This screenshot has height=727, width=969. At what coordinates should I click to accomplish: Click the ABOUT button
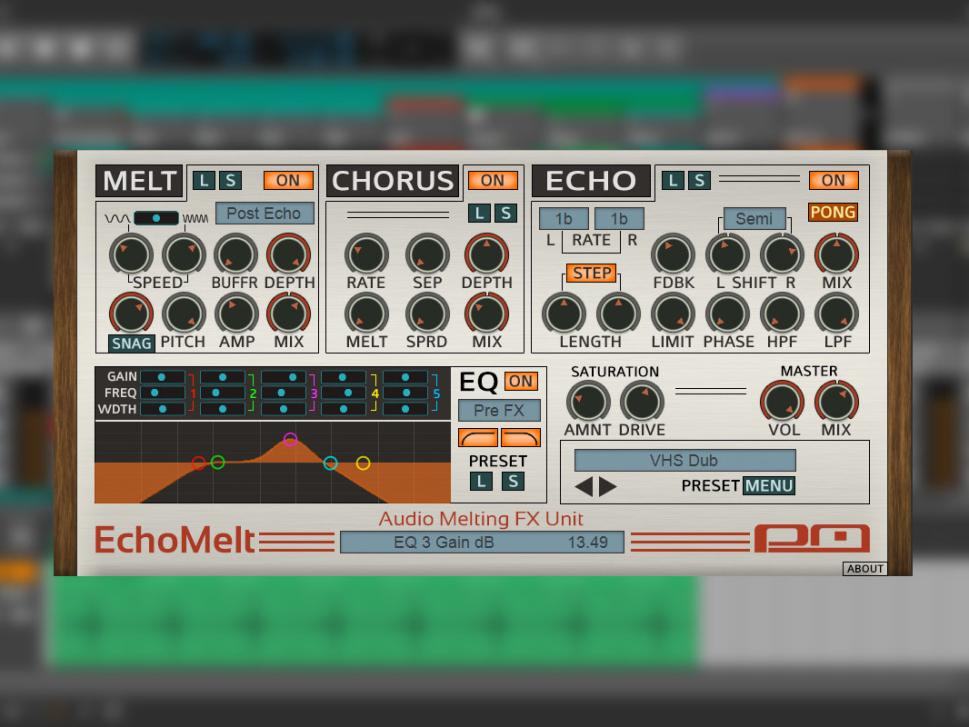(864, 568)
